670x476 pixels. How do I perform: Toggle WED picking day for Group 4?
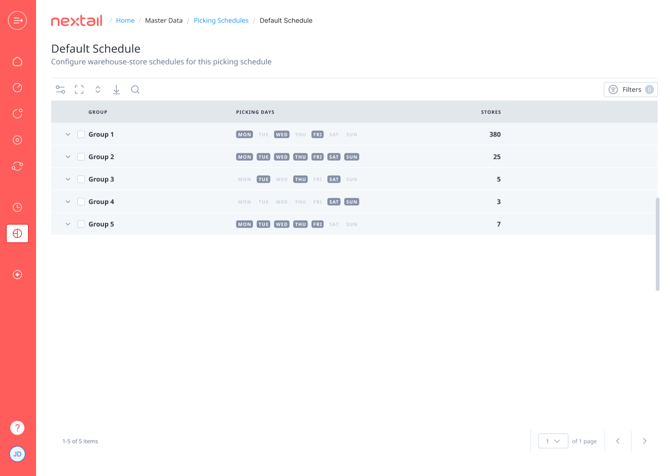(x=282, y=202)
